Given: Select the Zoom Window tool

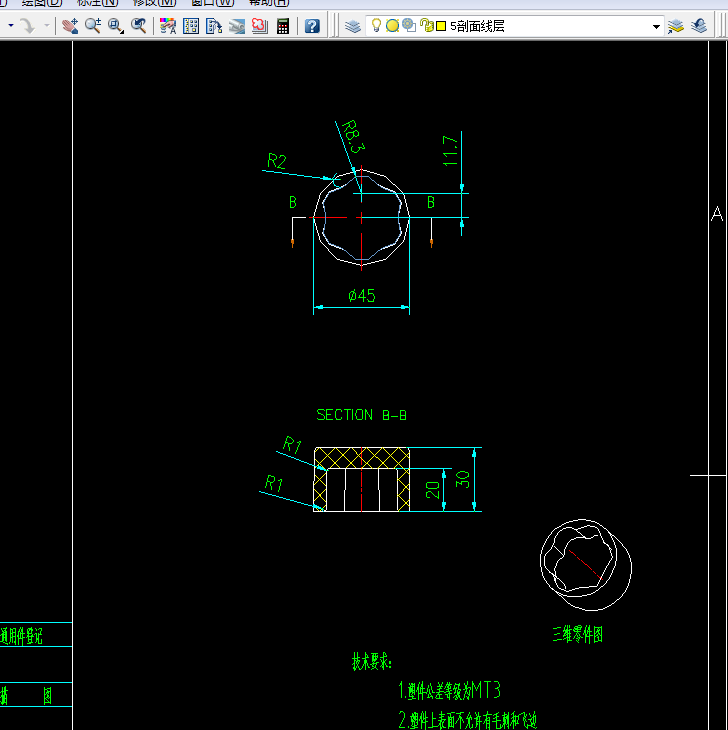Looking at the screenshot, I should (x=115, y=26).
